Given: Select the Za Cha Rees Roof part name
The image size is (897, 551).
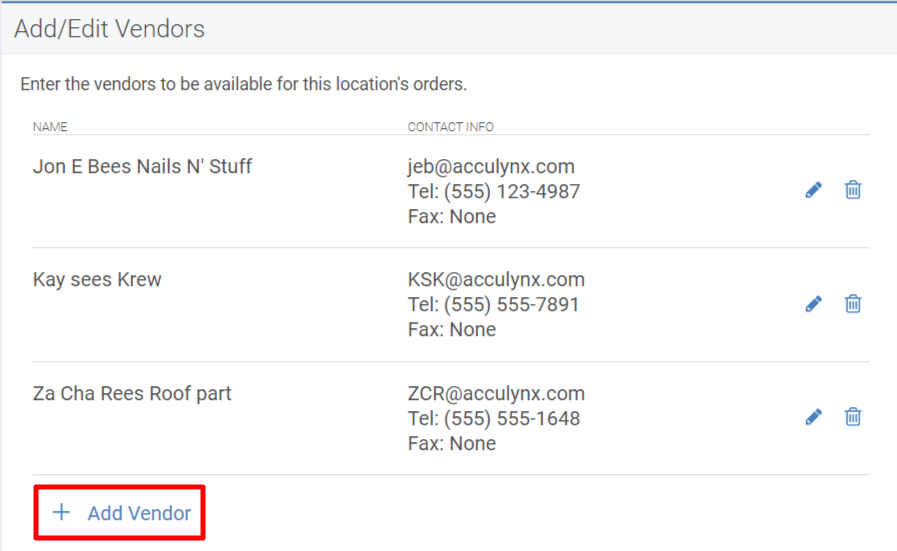Looking at the screenshot, I should coord(132,394).
